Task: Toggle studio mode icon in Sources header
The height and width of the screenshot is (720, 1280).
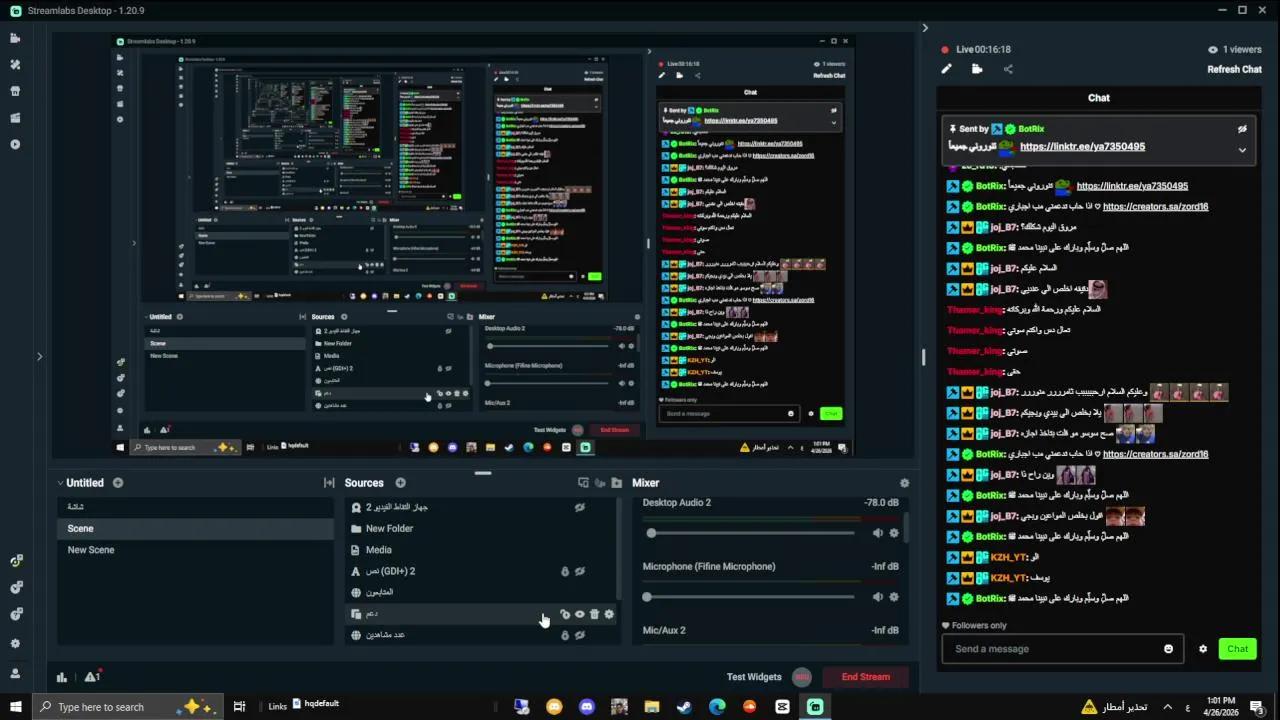Action: [x=583, y=483]
